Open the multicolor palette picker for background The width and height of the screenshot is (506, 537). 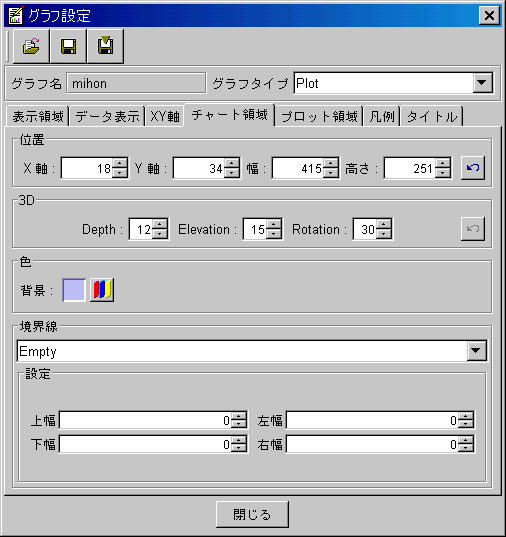[x=102, y=290]
